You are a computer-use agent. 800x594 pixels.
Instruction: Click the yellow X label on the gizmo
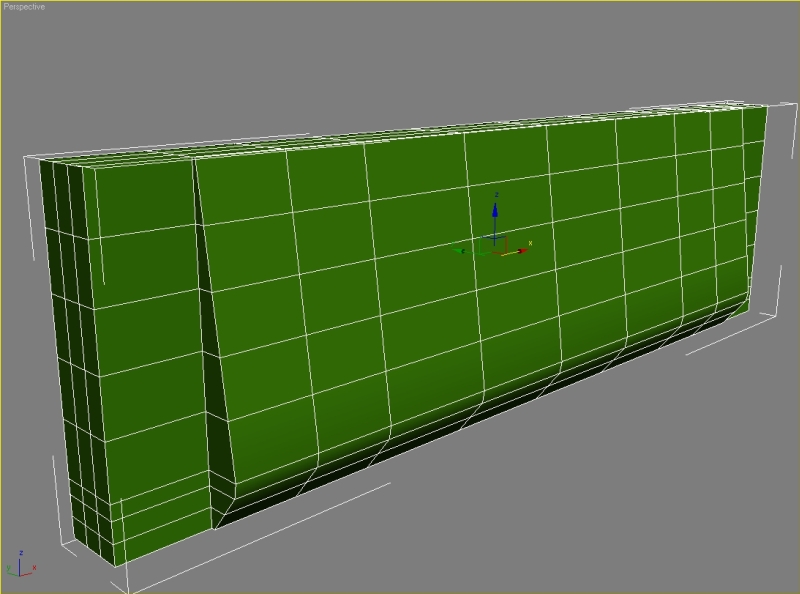pos(530,242)
